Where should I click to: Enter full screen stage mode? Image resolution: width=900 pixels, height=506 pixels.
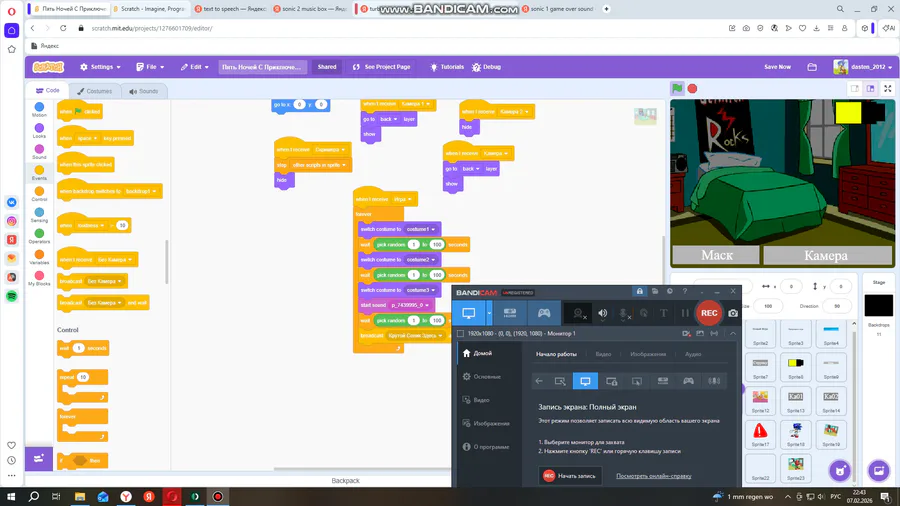(x=887, y=88)
